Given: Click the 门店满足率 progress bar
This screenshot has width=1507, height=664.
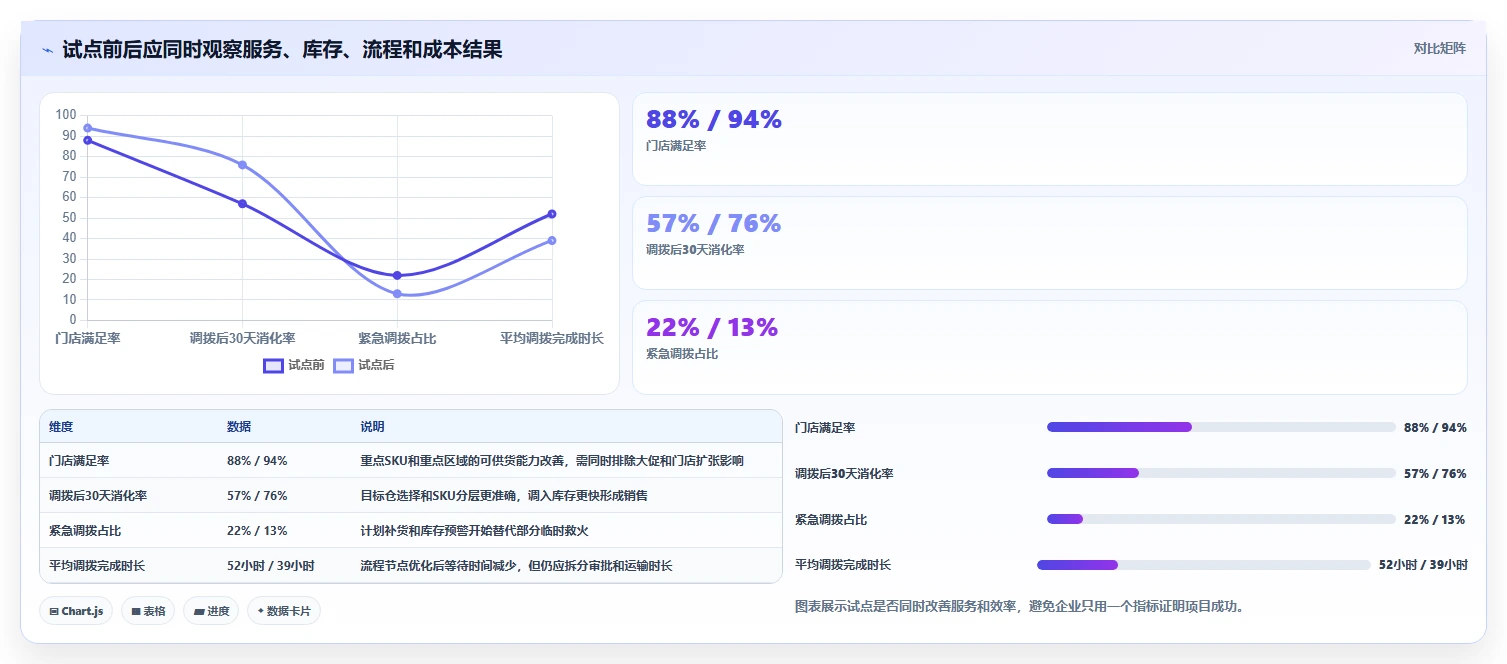Looking at the screenshot, I should coord(1221,427).
